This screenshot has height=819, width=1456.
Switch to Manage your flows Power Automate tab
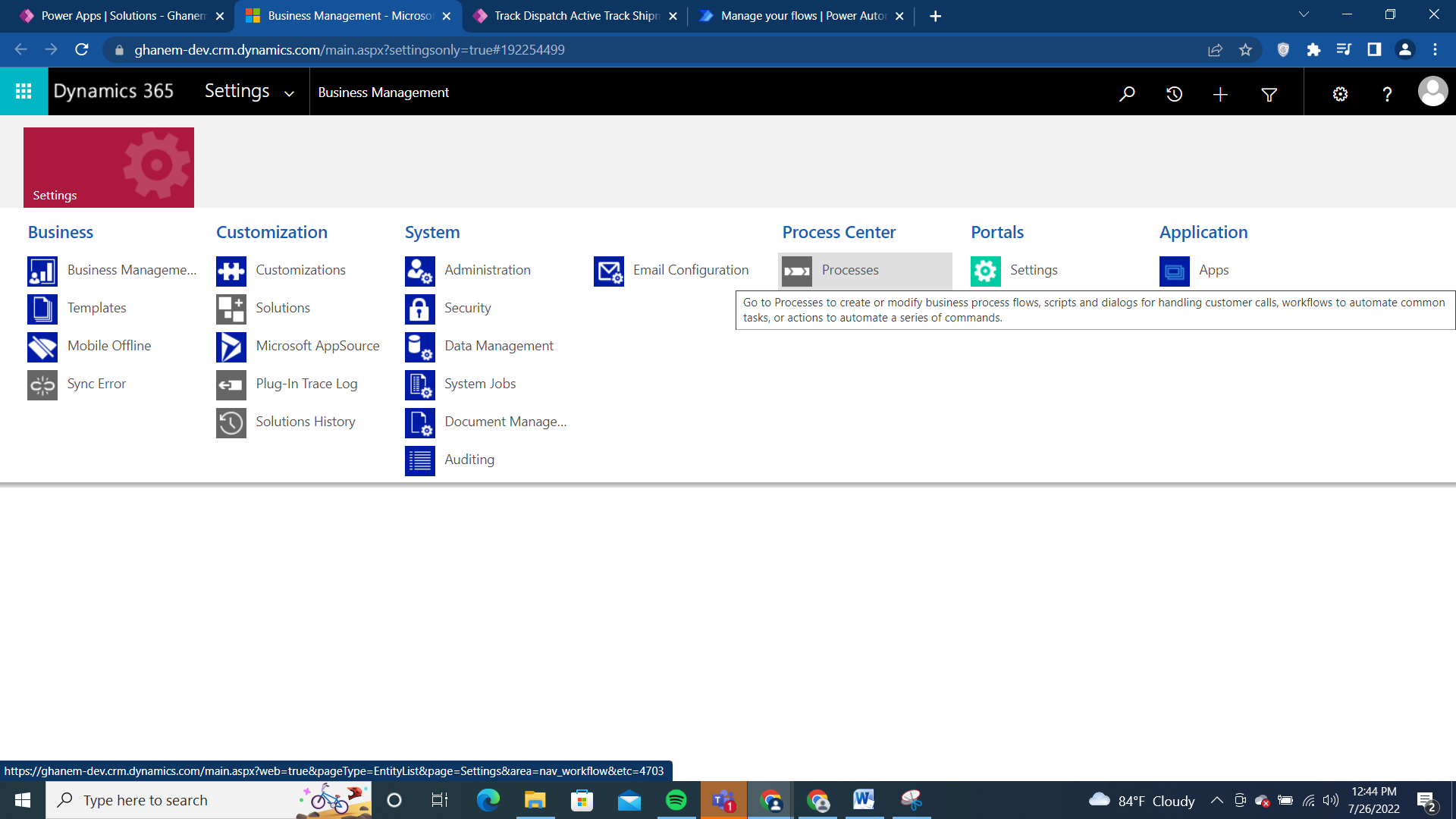click(x=802, y=16)
